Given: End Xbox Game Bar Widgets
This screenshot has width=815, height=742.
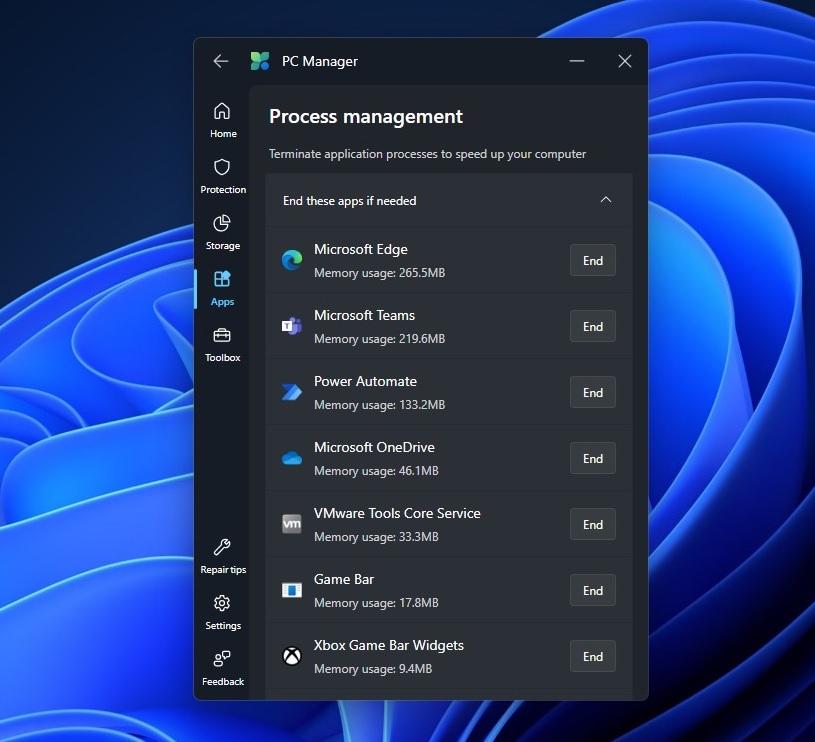Looking at the screenshot, I should [593, 656].
